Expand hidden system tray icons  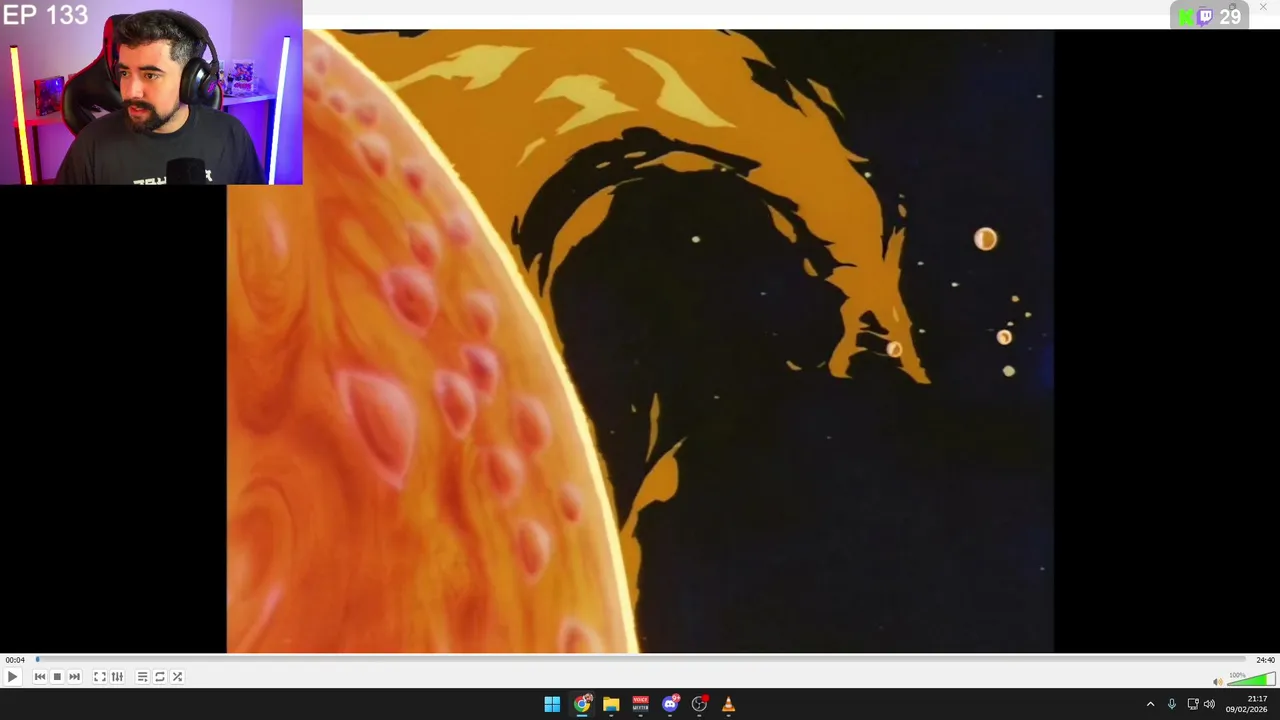[x=1150, y=704]
